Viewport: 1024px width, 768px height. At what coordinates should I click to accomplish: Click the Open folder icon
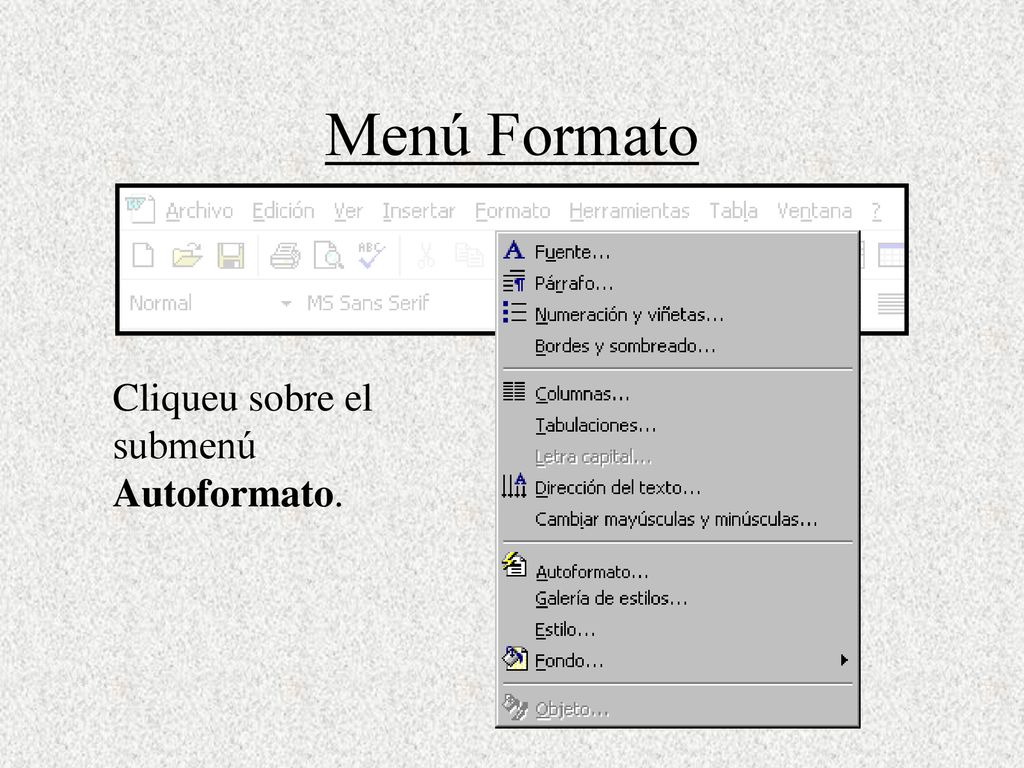tap(187, 255)
